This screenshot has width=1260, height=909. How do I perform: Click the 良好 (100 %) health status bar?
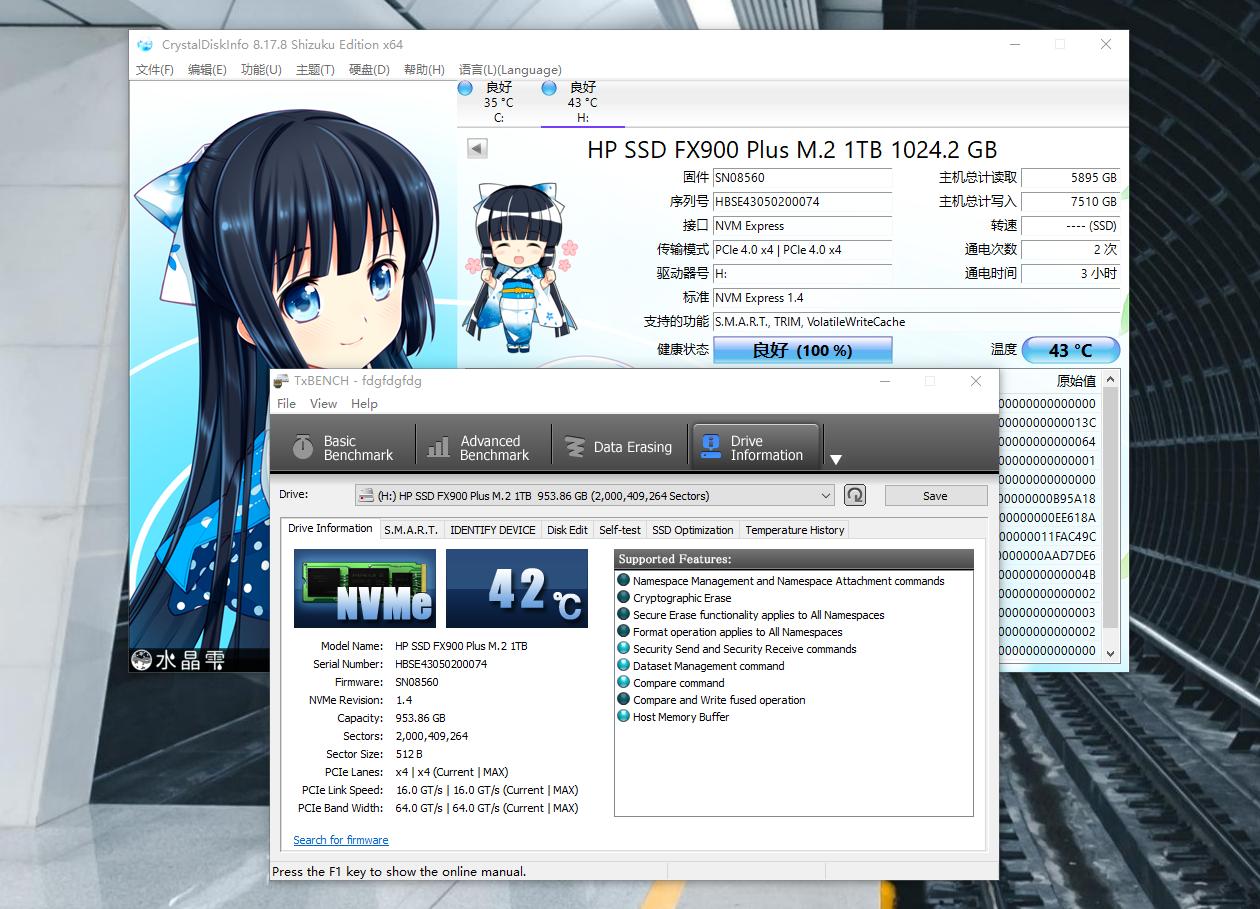pyautogui.click(x=802, y=350)
